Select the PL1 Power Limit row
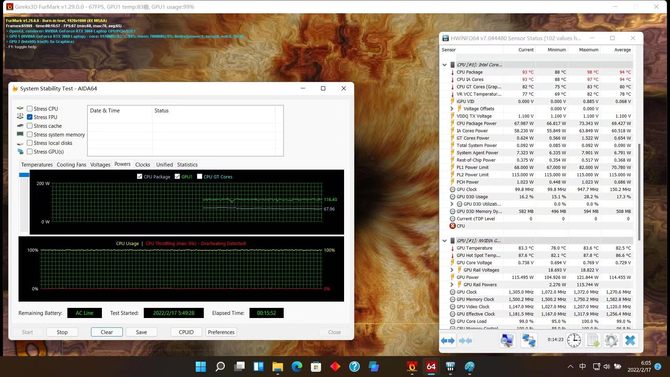Screen dimensions: 670x377 pyautogui.click(x=541, y=168)
